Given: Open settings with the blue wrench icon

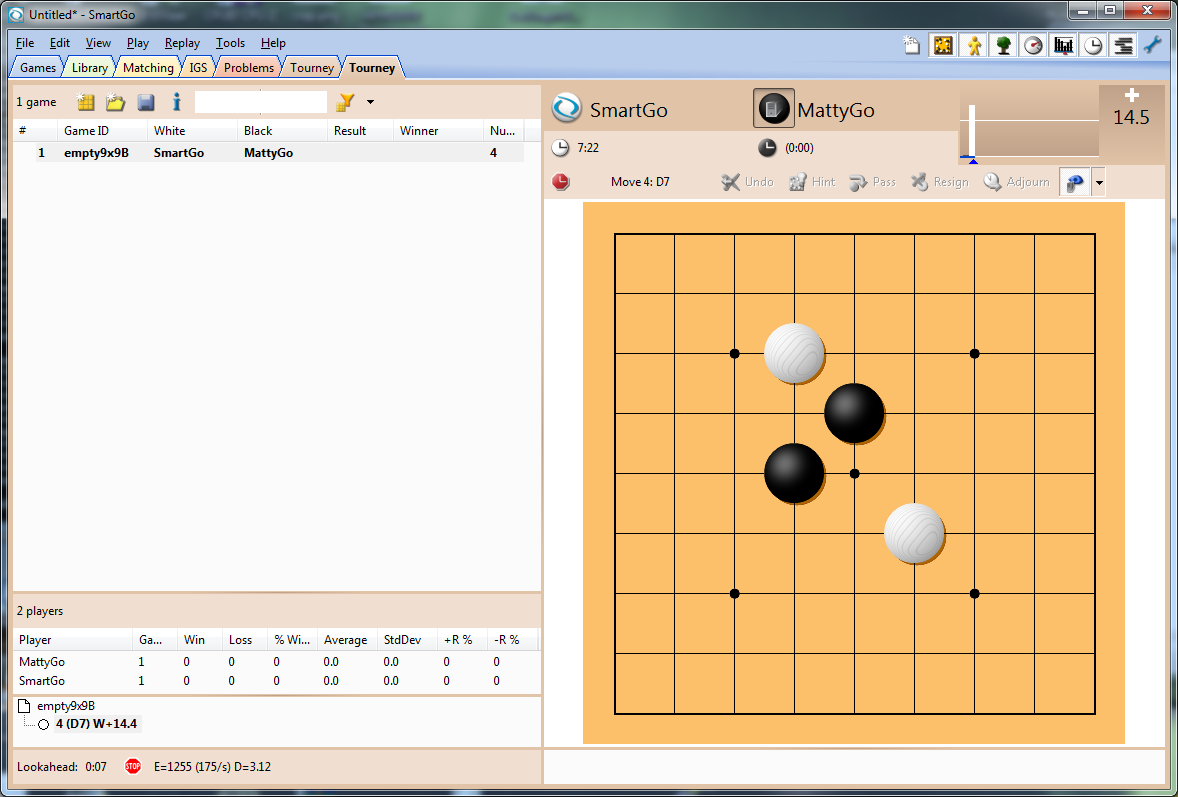Looking at the screenshot, I should pyautogui.click(x=1152, y=45).
